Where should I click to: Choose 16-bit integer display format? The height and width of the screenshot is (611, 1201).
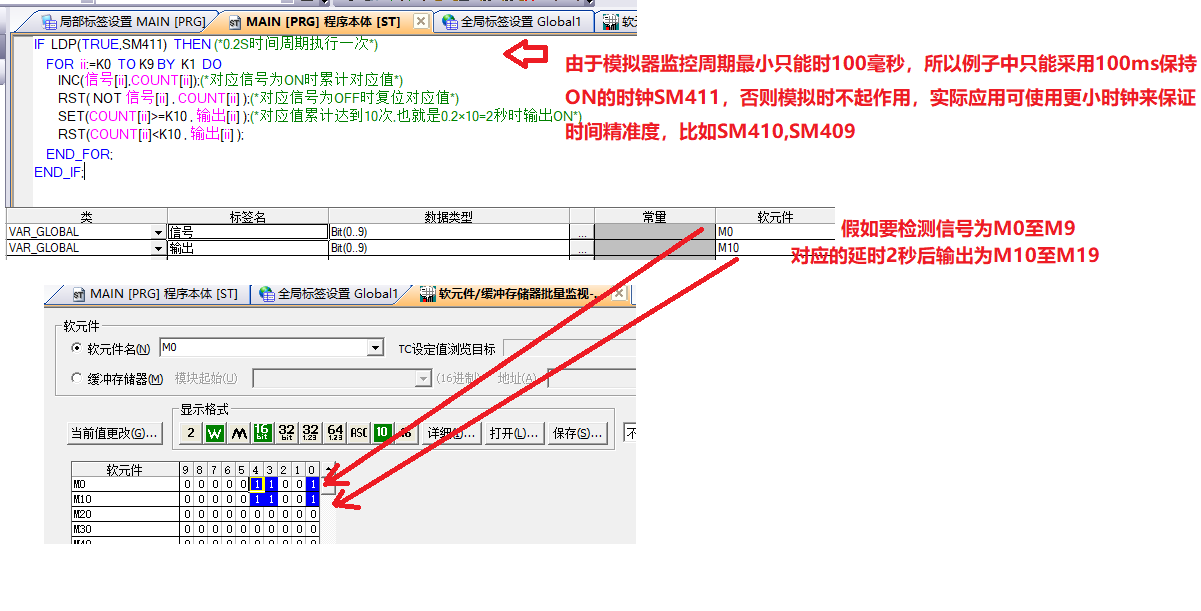pyautogui.click(x=262, y=433)
